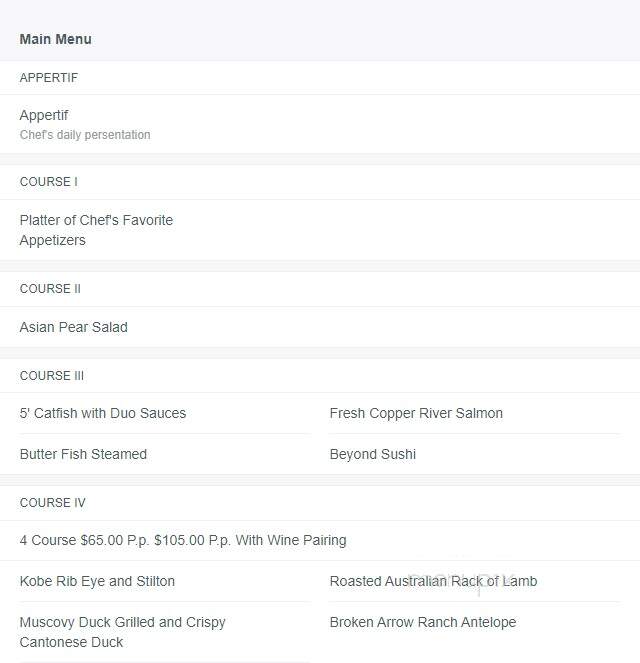Choose the Asian Pear Salad item

pyautogui.click(x=74, y=327)
